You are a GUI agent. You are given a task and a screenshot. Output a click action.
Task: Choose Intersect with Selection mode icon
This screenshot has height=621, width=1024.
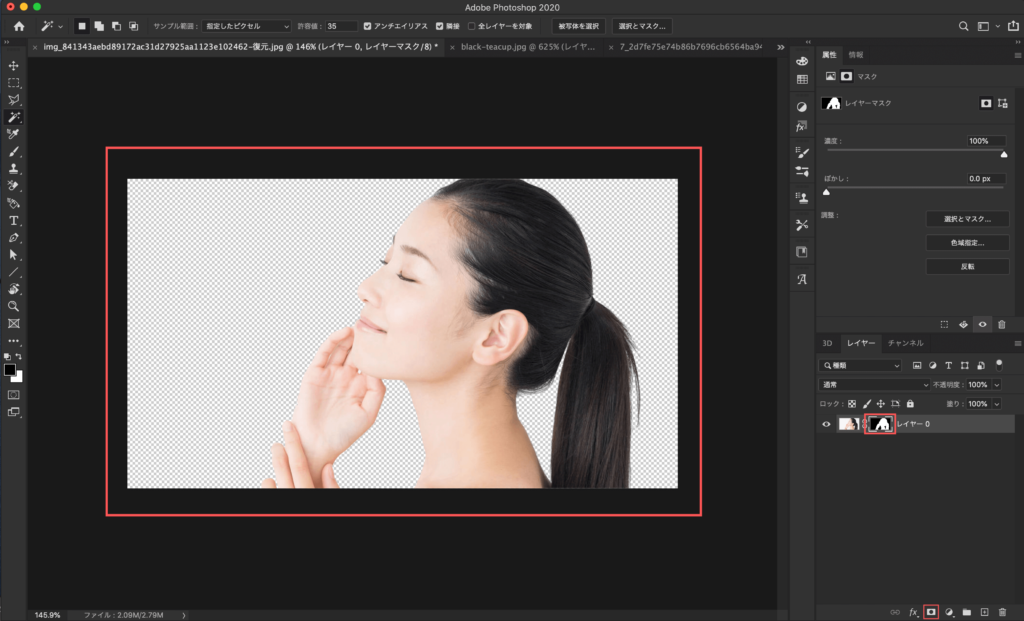(133, 26)
